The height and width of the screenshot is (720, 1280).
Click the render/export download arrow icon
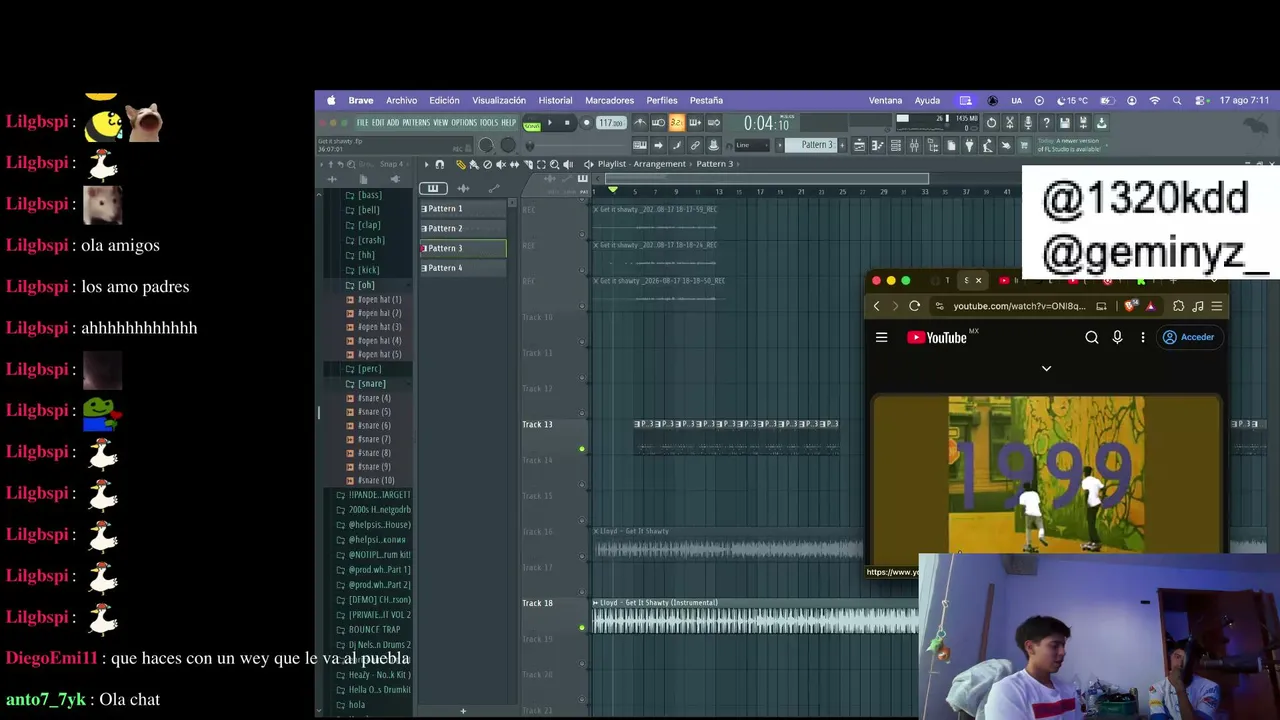1101,123
